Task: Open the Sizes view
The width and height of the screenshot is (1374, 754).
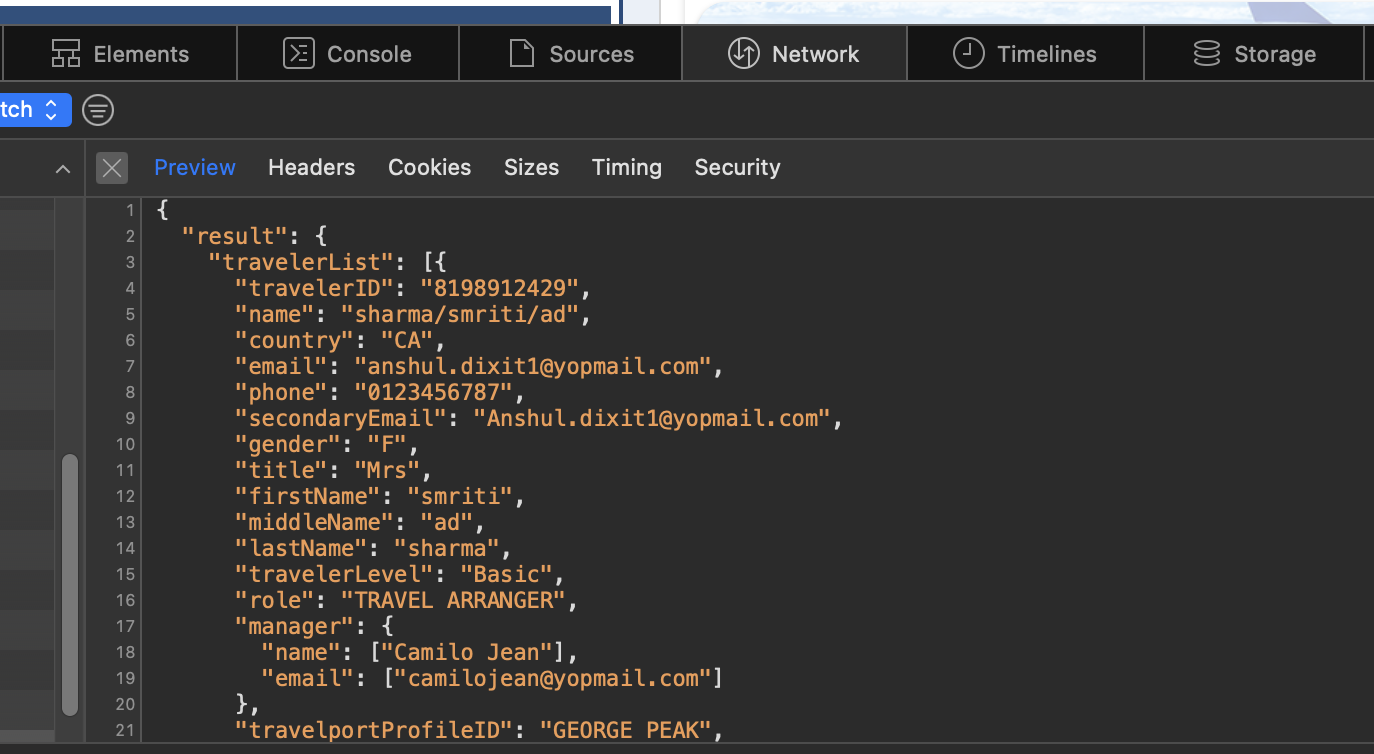Action: point(531,168)
